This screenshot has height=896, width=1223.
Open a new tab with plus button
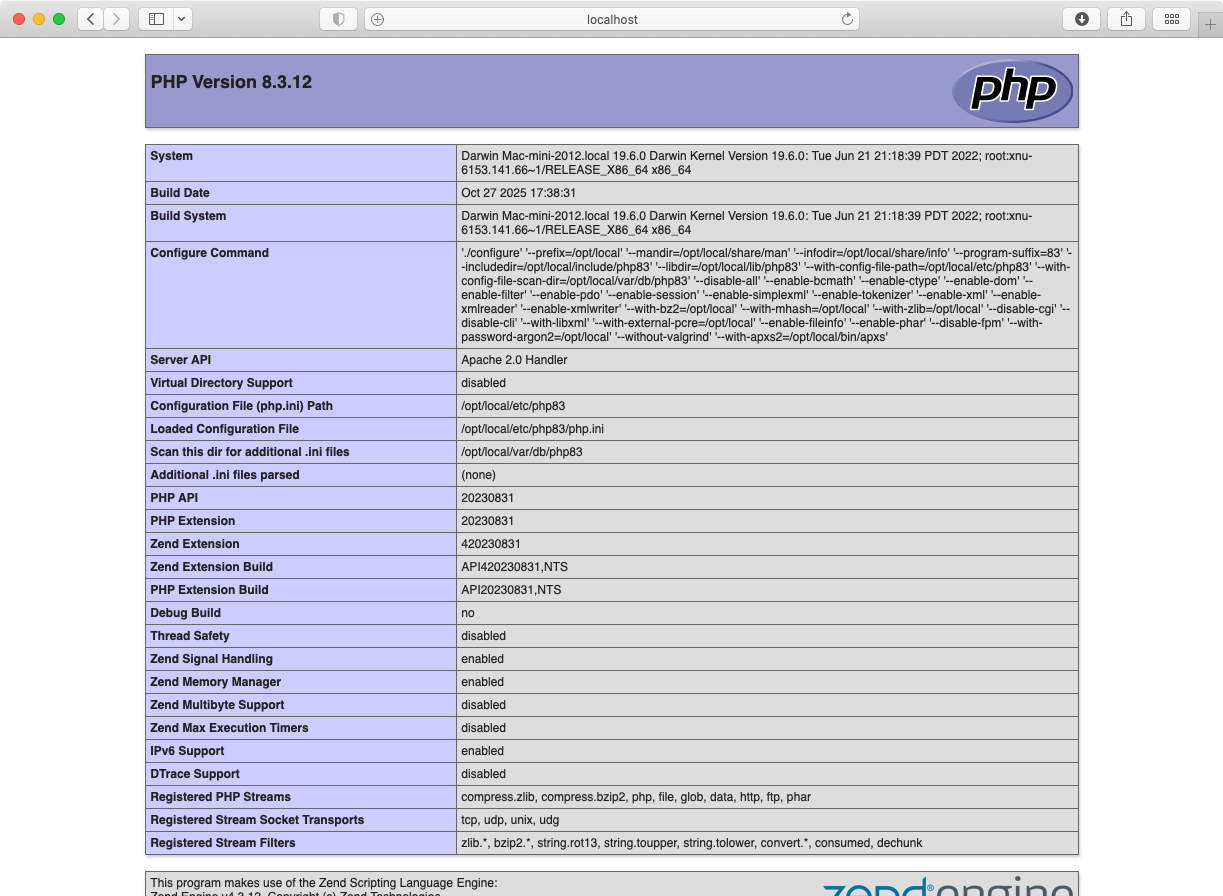point(1210,25)
